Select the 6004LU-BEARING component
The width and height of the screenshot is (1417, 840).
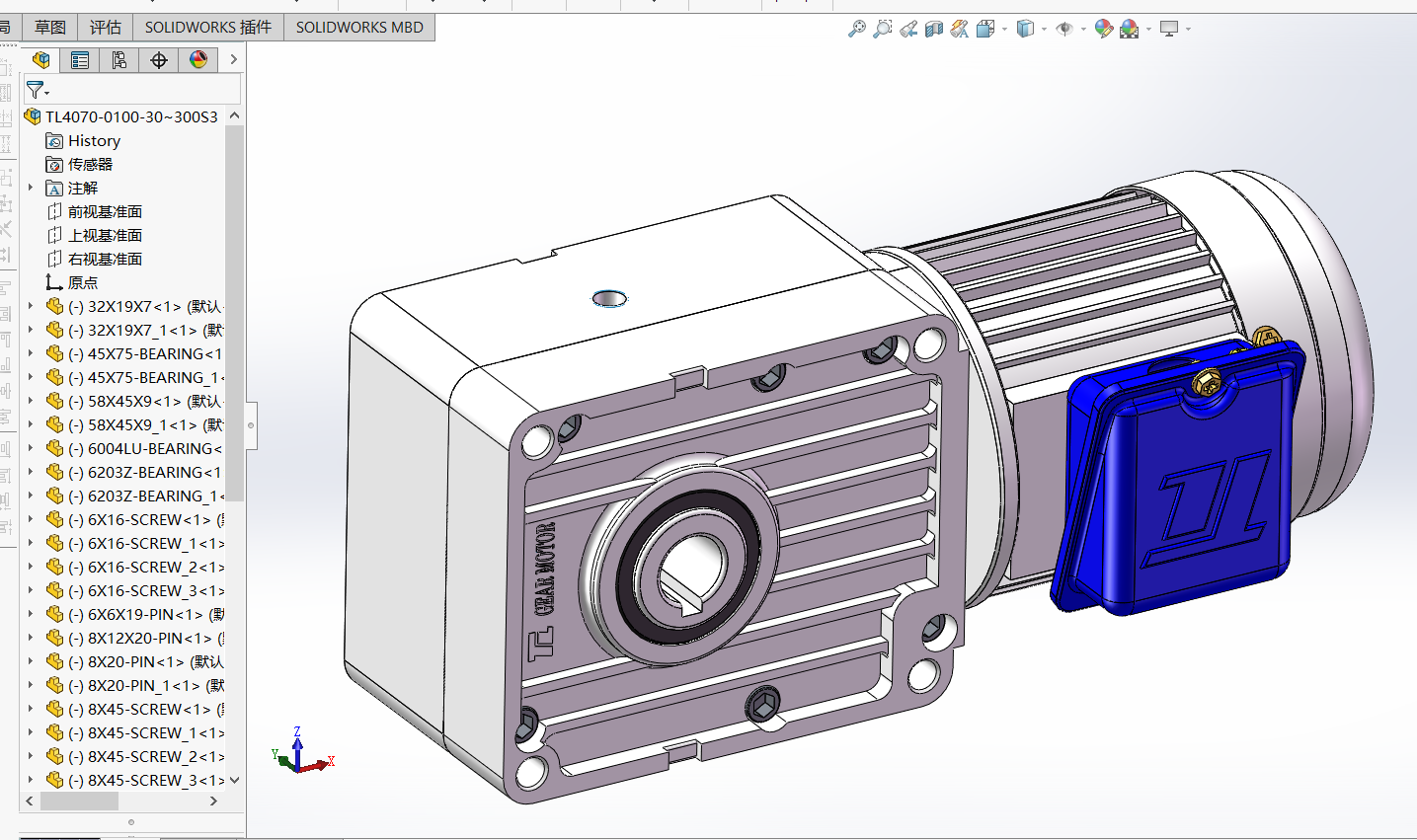coord(135,449)
